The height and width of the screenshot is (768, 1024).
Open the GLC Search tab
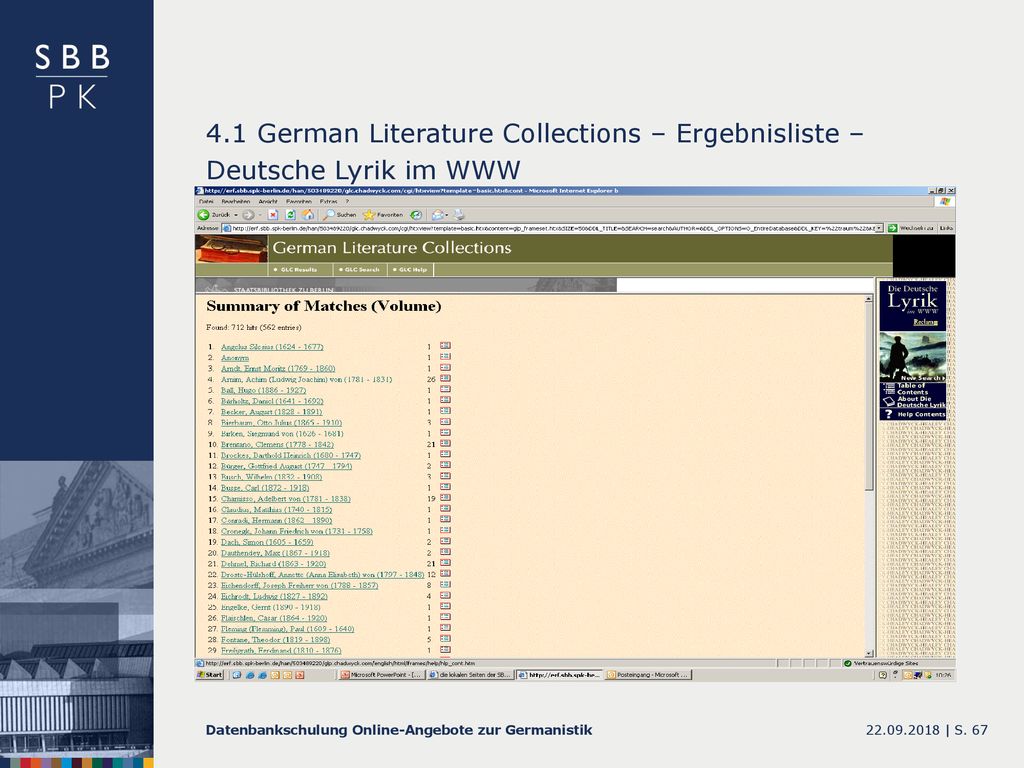pyautogui.click(x=360, y=269)
